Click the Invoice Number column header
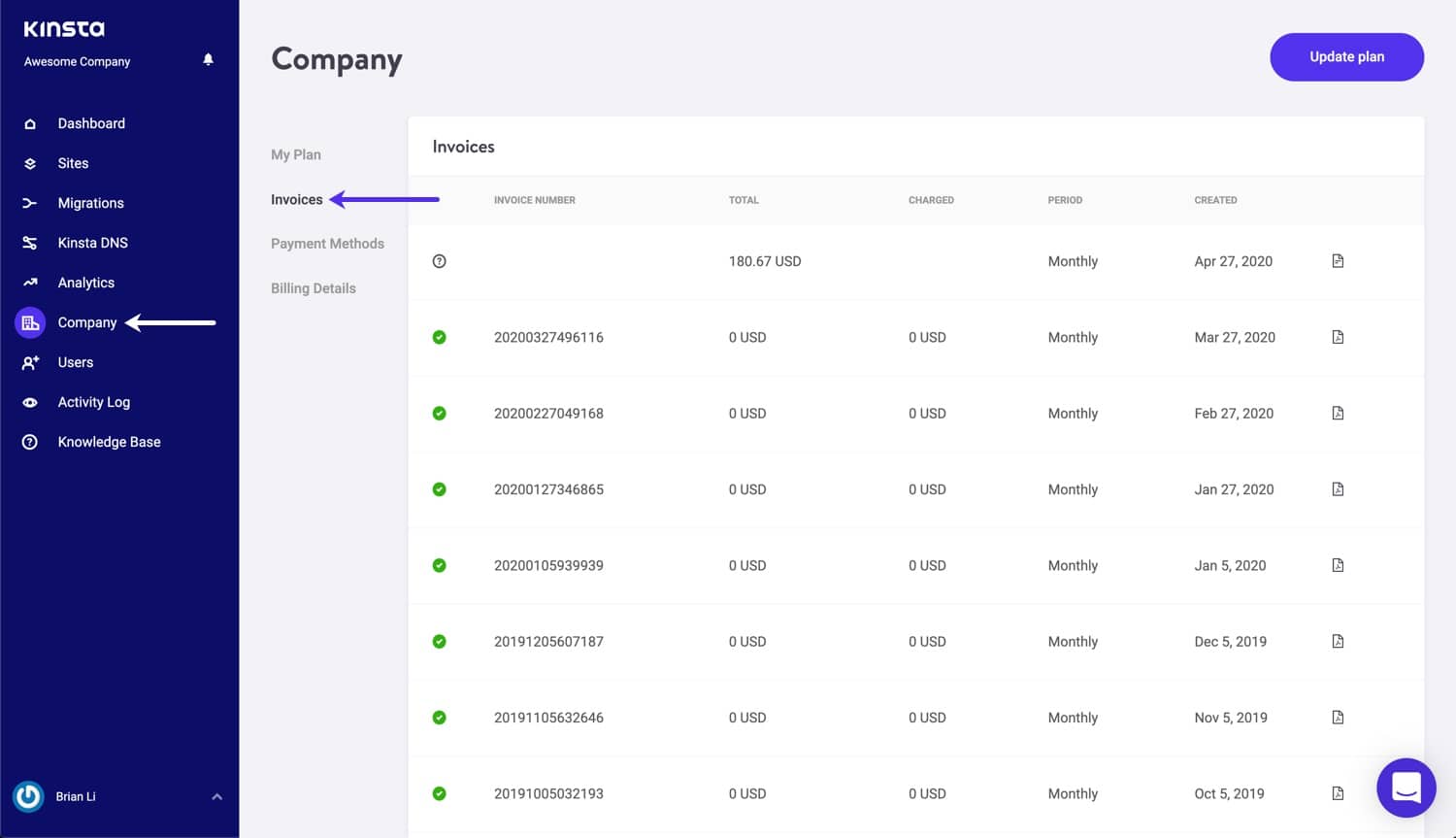The image size is (1456, 838). coord(534,201)
